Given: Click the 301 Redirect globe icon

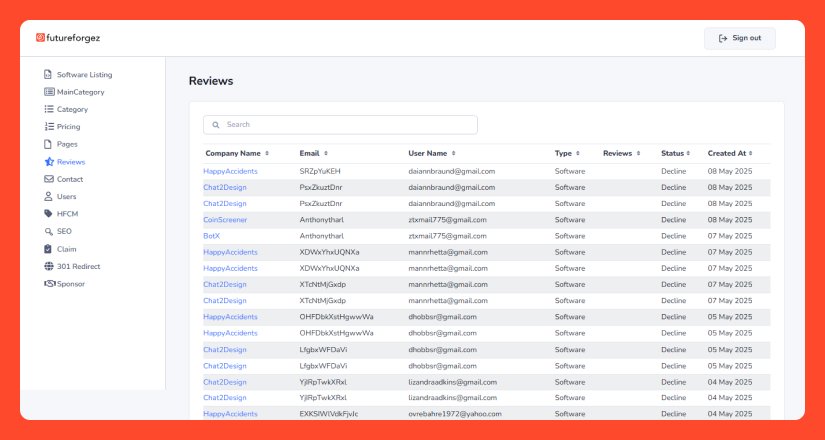Looking at the screenshot, I should [x=48, y=266].
